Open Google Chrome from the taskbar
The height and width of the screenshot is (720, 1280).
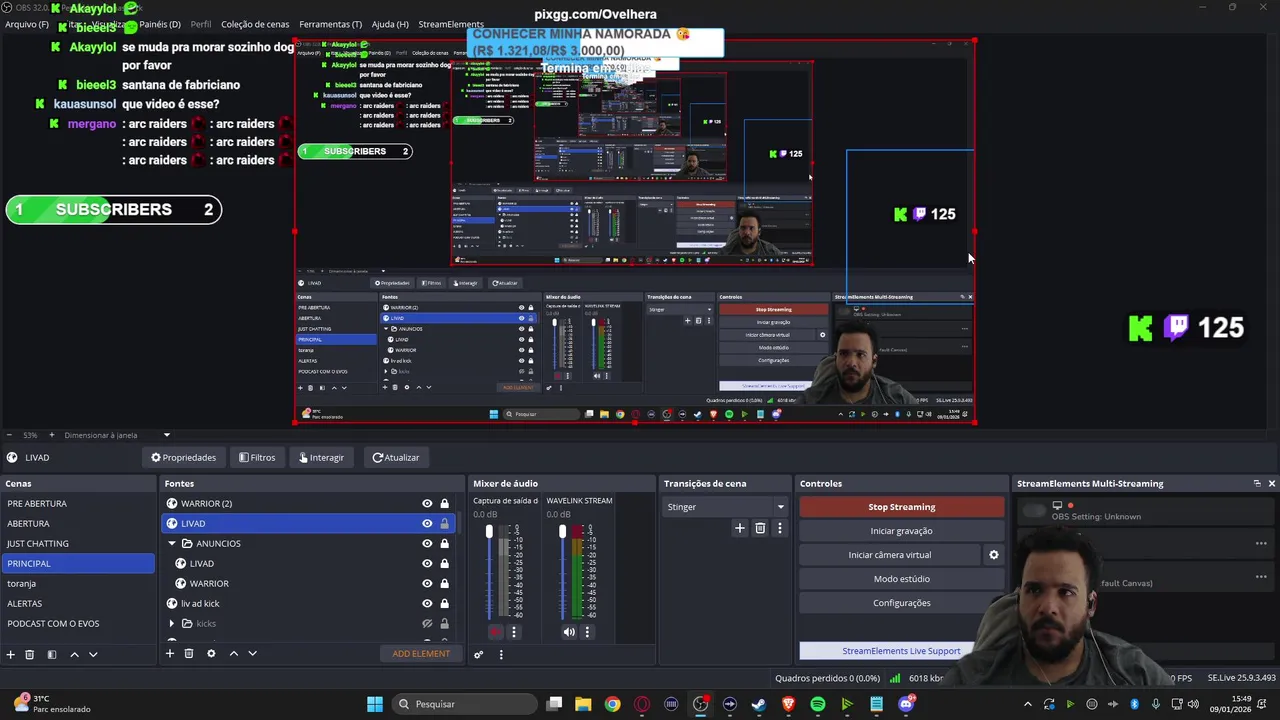[x=612, y=704]
